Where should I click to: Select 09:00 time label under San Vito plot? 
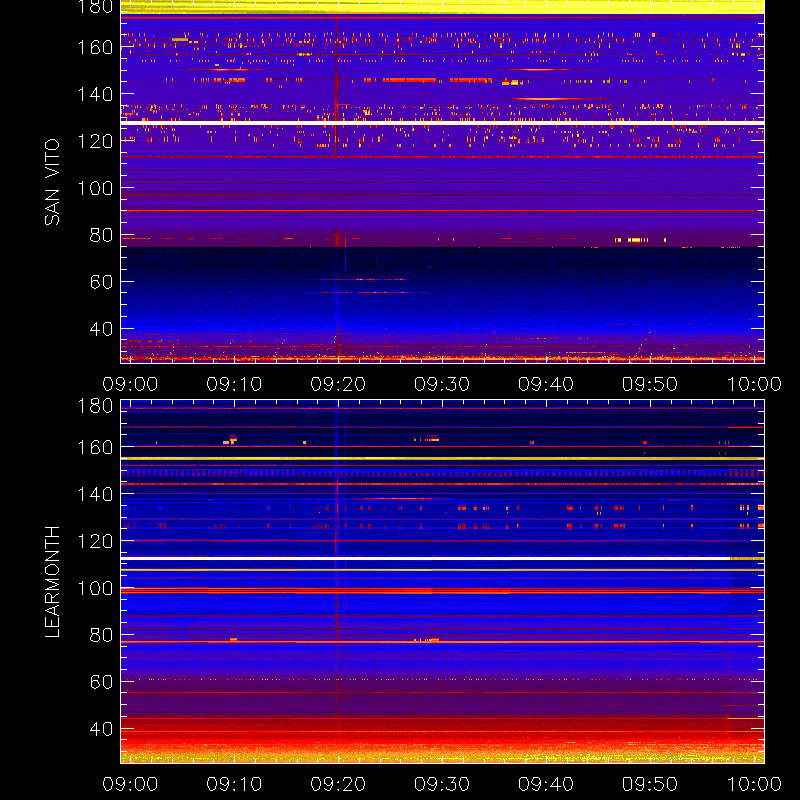[130, 384]
